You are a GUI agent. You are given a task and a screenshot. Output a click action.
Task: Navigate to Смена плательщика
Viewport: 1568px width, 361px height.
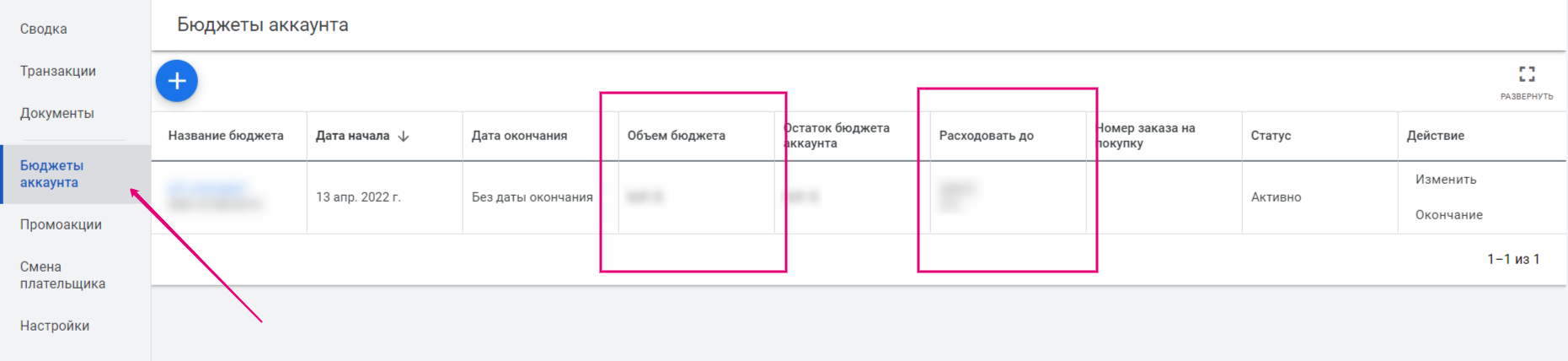(x=62, y=275)
